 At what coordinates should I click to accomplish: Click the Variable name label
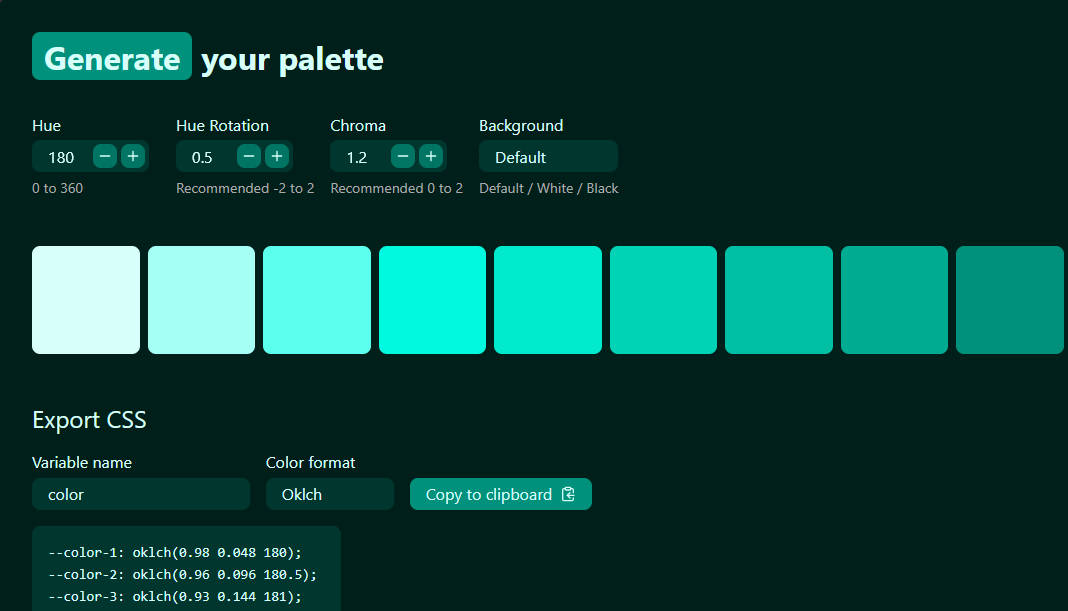click(82, 463)
